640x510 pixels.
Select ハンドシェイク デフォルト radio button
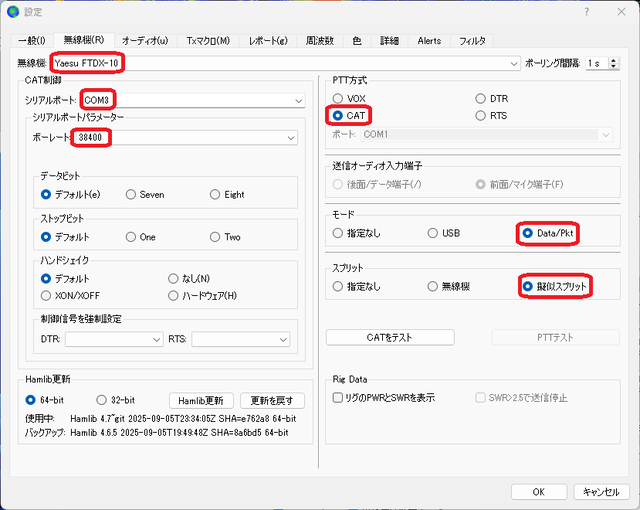click(x=65, y=279)
